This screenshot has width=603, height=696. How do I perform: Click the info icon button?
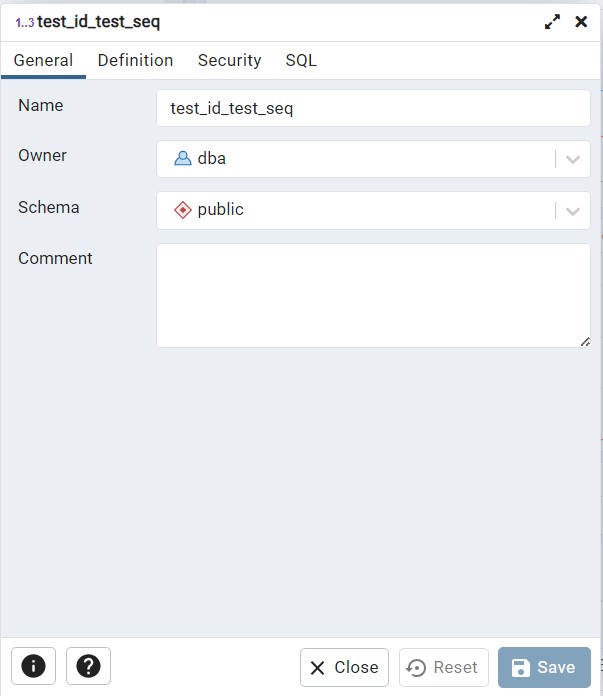[33, 666]
